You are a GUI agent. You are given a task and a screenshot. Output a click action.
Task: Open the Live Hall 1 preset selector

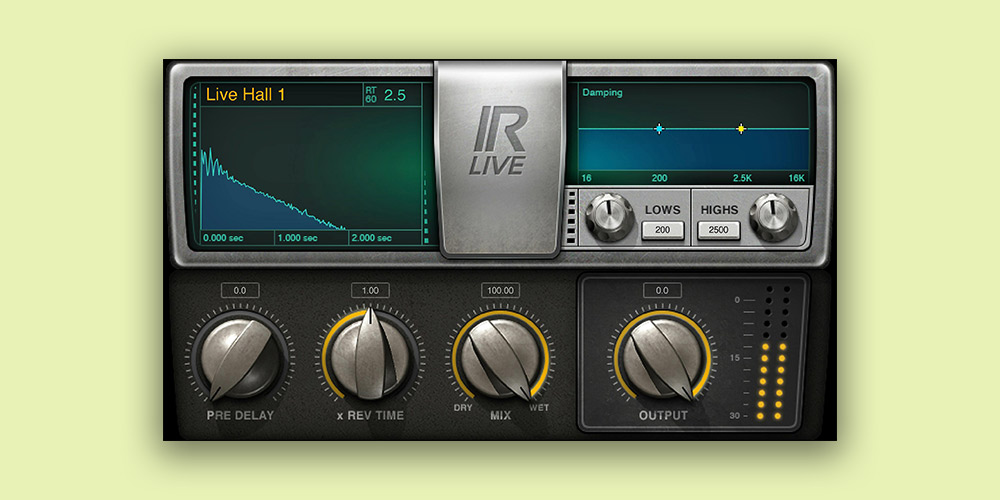point(281,95)
